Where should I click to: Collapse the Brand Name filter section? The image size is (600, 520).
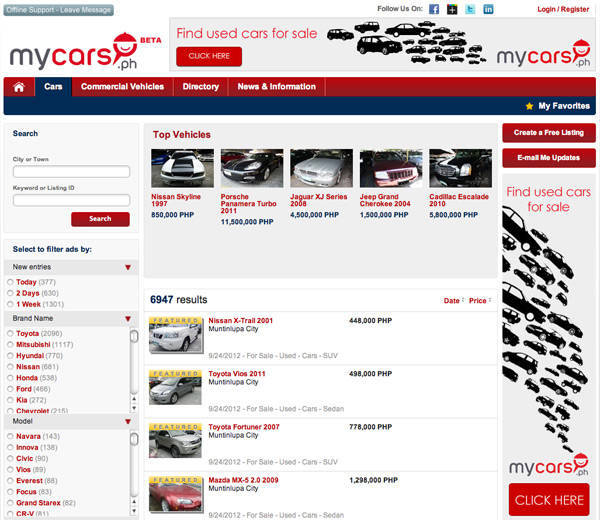[128, 319]
